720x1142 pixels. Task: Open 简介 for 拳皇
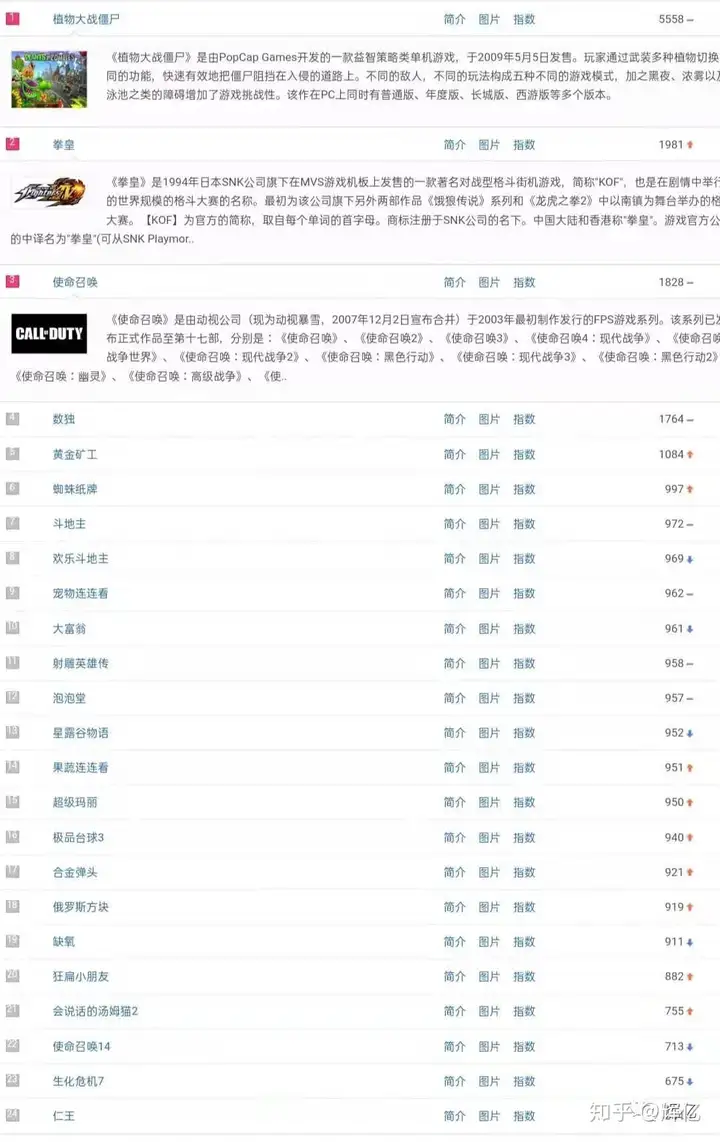coord(454,145)
